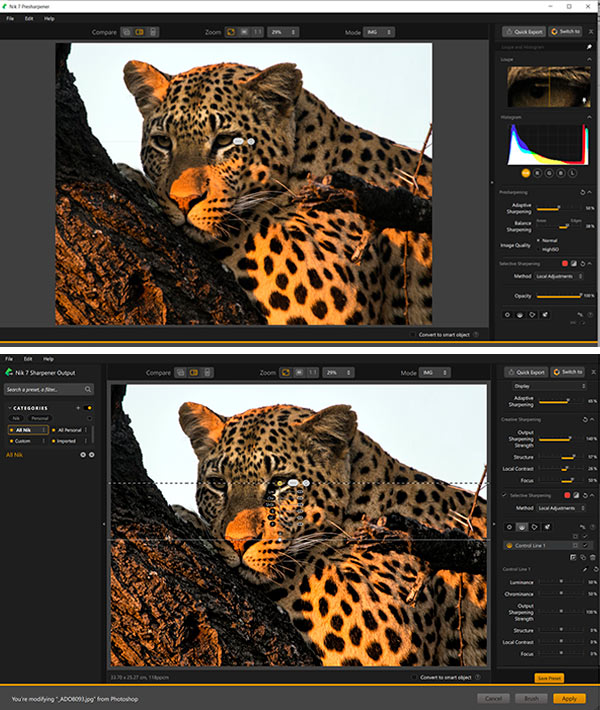600x710 pixels.
Task: Open the Method dropdown in the Presharpener window
Action: tap(560, 275)
